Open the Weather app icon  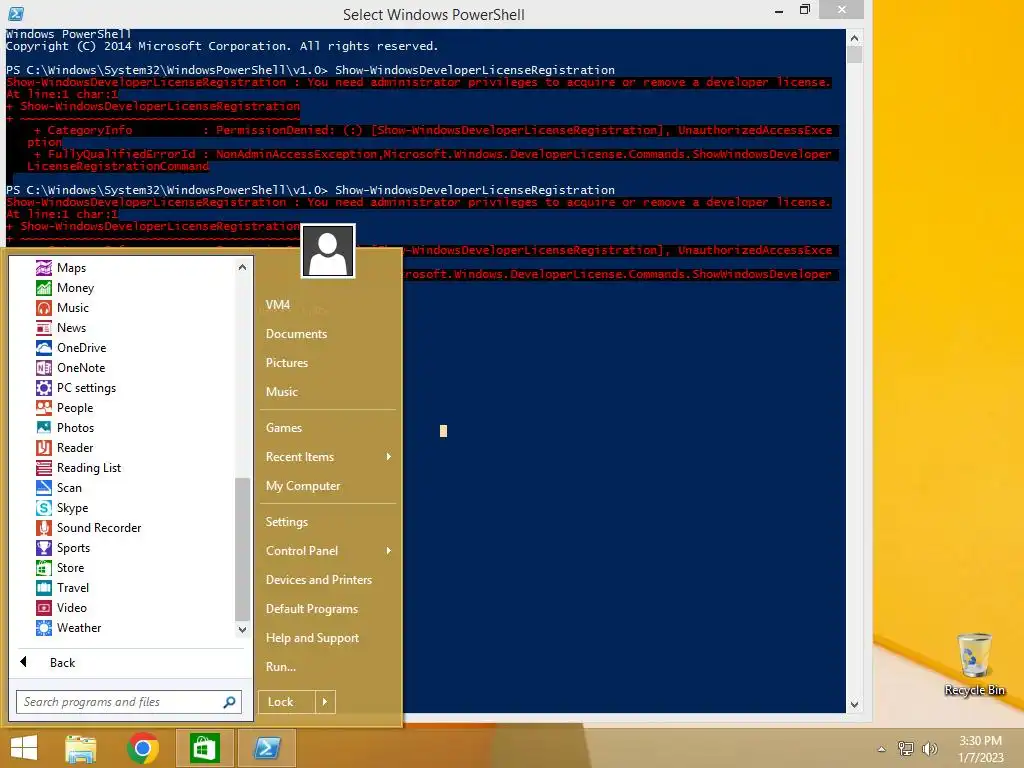(44, 628)
